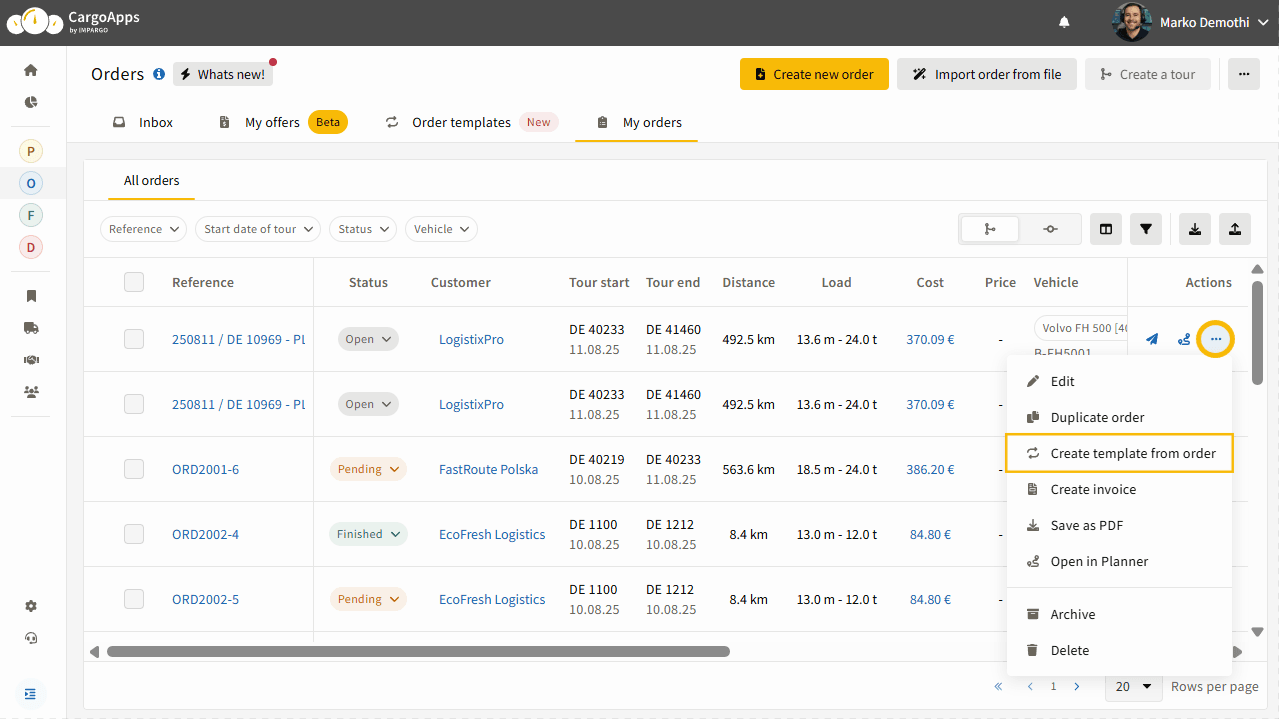Click Import order from file button
Viewport: 1279px width, 719px height.
987,74
